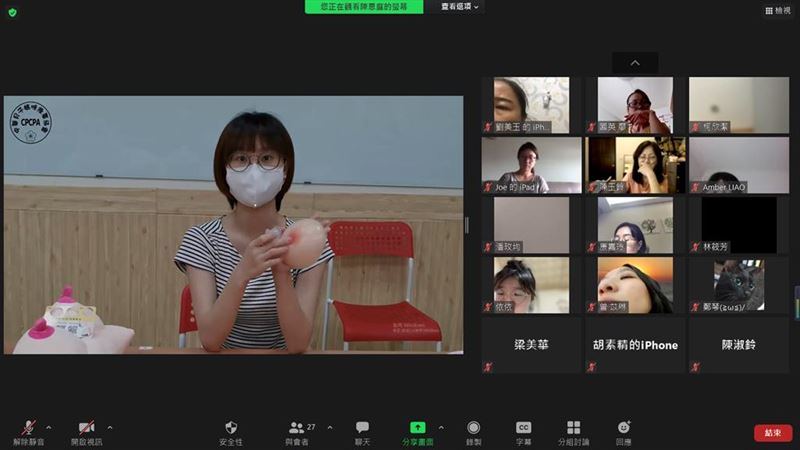Click muted mic icon on 鄭琴 tile
Viewport: 800px width, 450px height.
point(695,307)
